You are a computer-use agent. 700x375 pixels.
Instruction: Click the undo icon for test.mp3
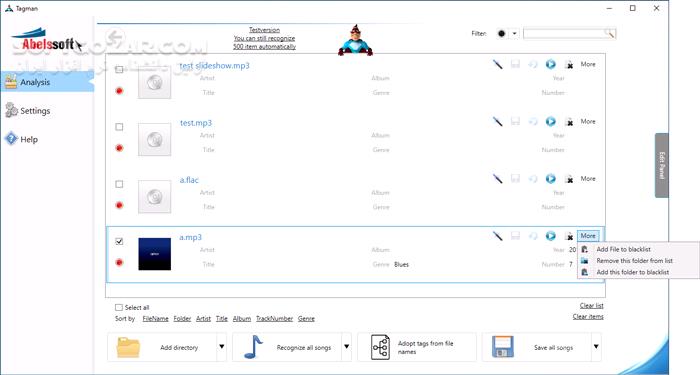[533, 121]
